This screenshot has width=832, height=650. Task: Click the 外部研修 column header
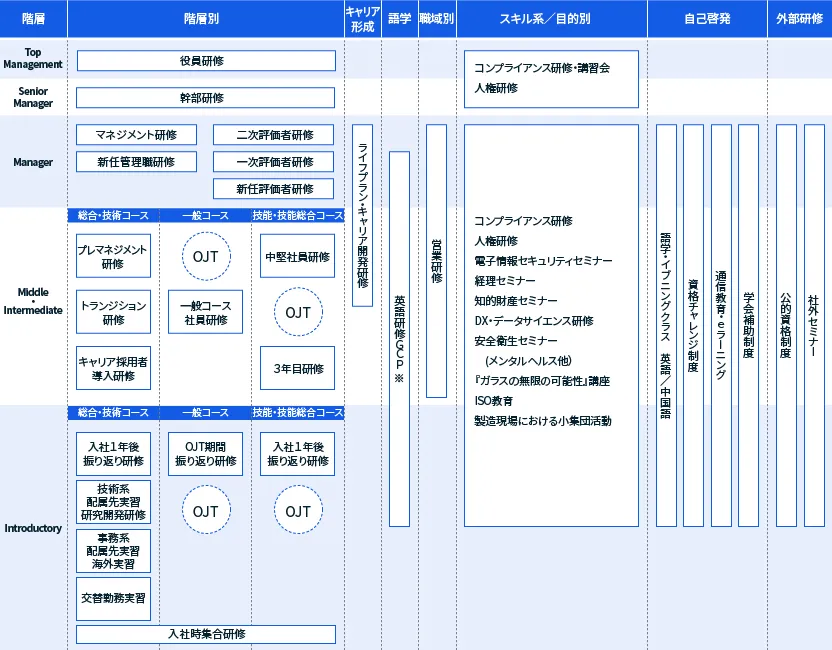click(x=800, y=19)
